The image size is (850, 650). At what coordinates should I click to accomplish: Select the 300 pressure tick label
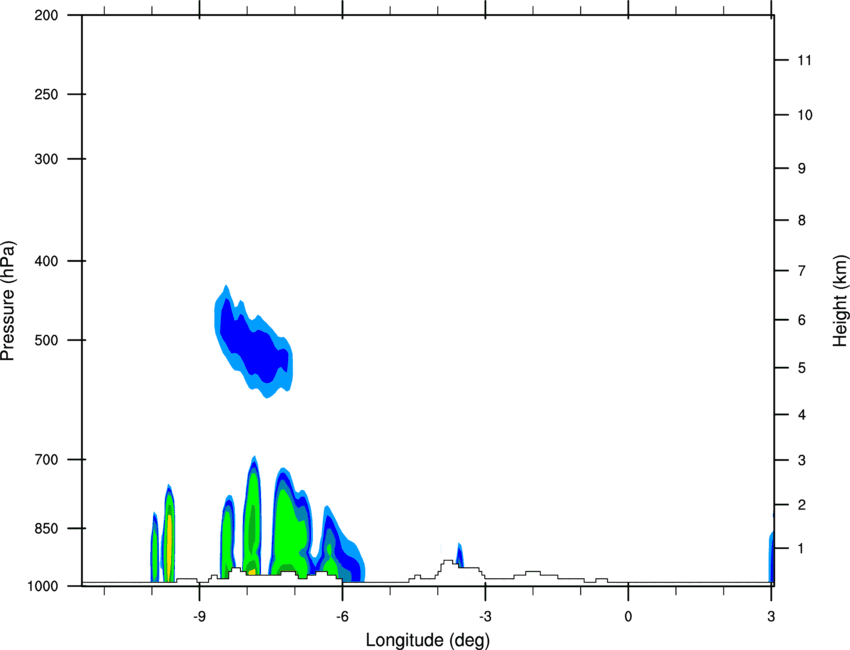tap(46, 159)
